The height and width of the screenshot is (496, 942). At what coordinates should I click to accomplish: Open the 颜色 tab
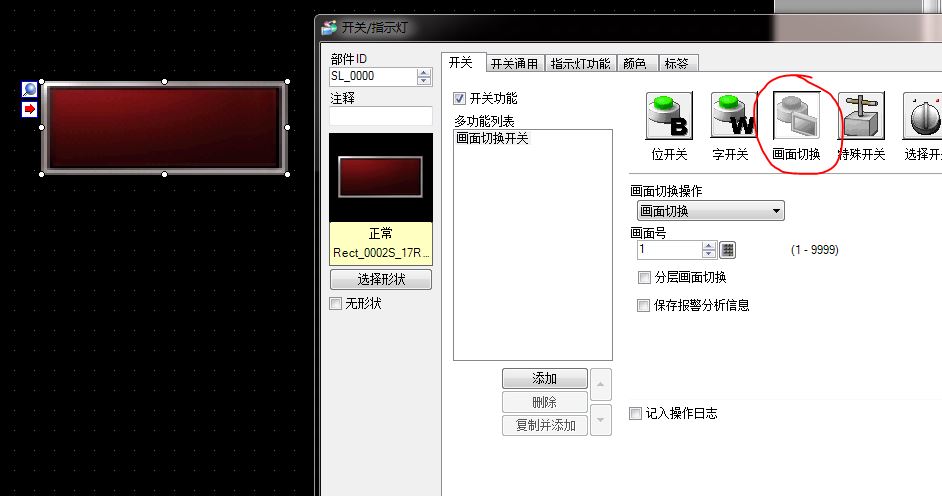pos(634,64)
